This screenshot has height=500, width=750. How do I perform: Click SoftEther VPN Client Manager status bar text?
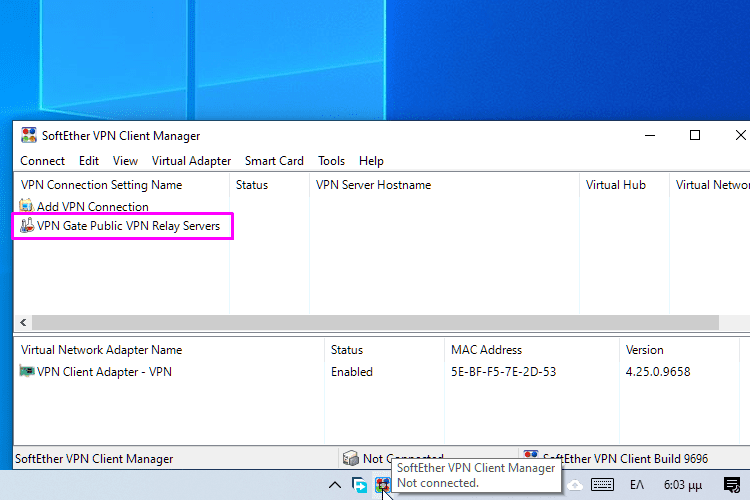94,459
